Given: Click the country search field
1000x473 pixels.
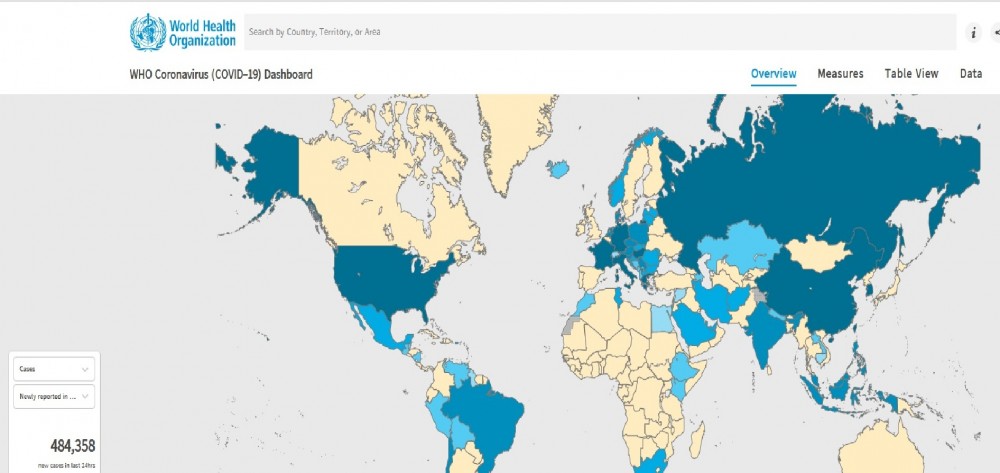Looking at the screenshot, I should tap(600, 32).
